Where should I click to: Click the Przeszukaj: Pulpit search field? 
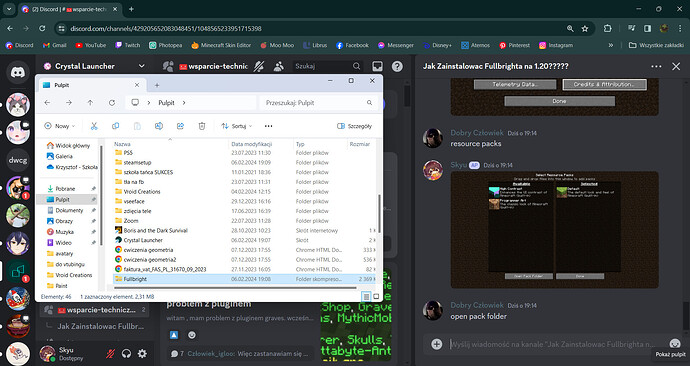[319, 102]
